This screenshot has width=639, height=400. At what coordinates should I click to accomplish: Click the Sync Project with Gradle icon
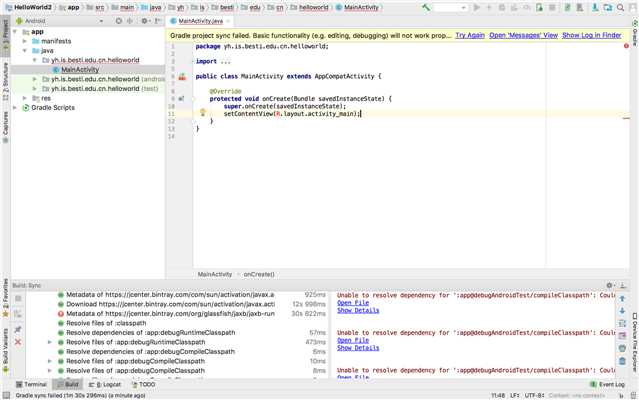coord(567,7)
